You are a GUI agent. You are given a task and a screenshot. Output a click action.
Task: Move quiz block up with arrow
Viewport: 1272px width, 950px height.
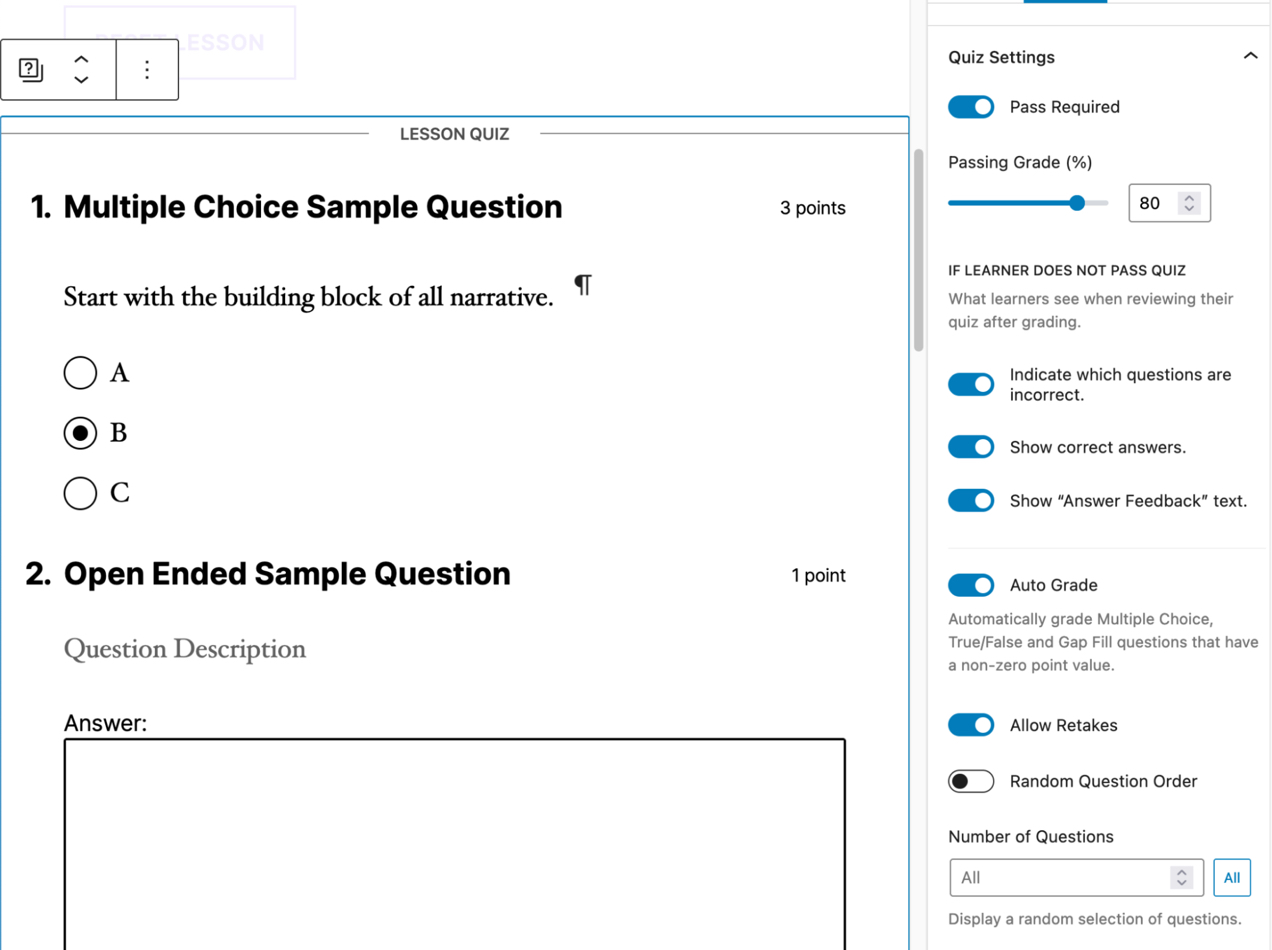[81, 60]
